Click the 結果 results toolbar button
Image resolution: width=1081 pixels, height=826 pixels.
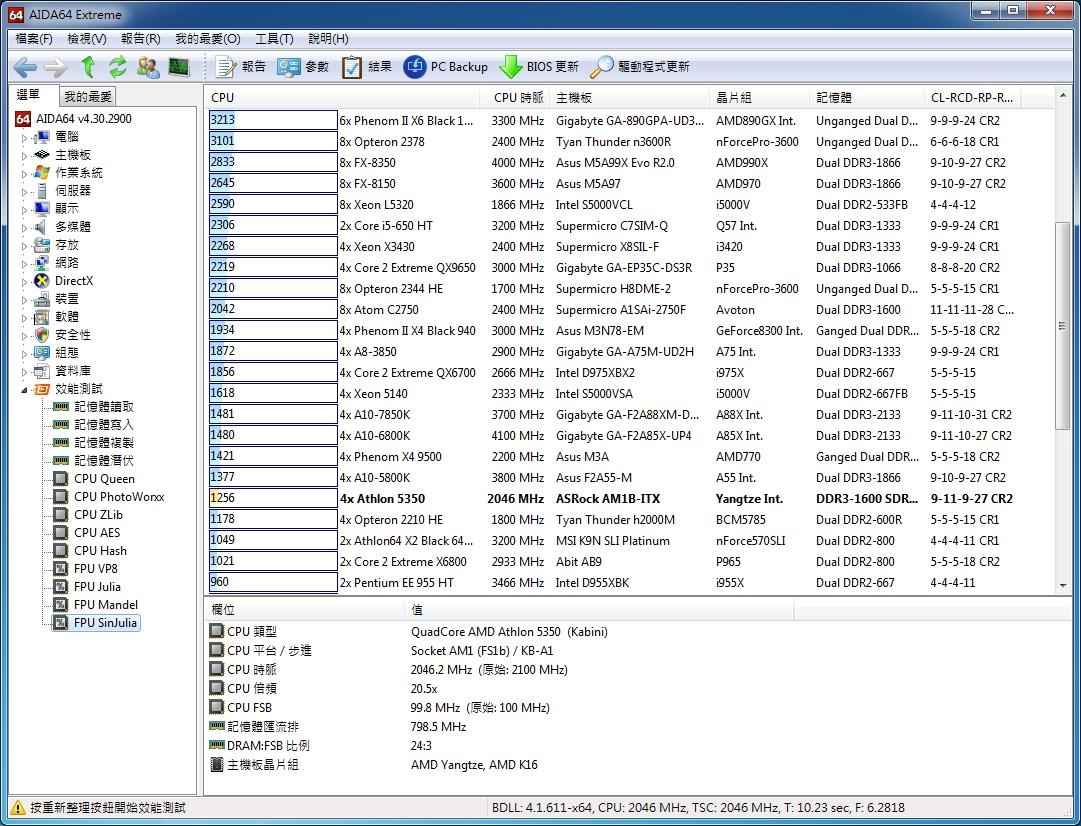367,67
